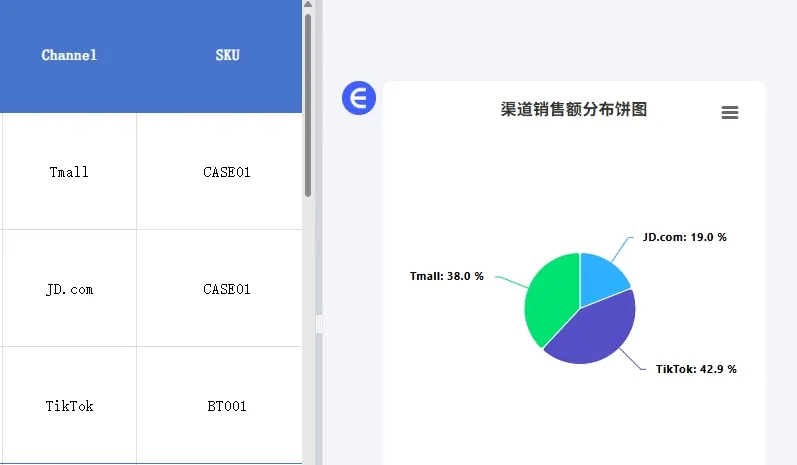Click the scroll-up arrow above the table
The image size is (797, 465).
click(x=308, y=5)
